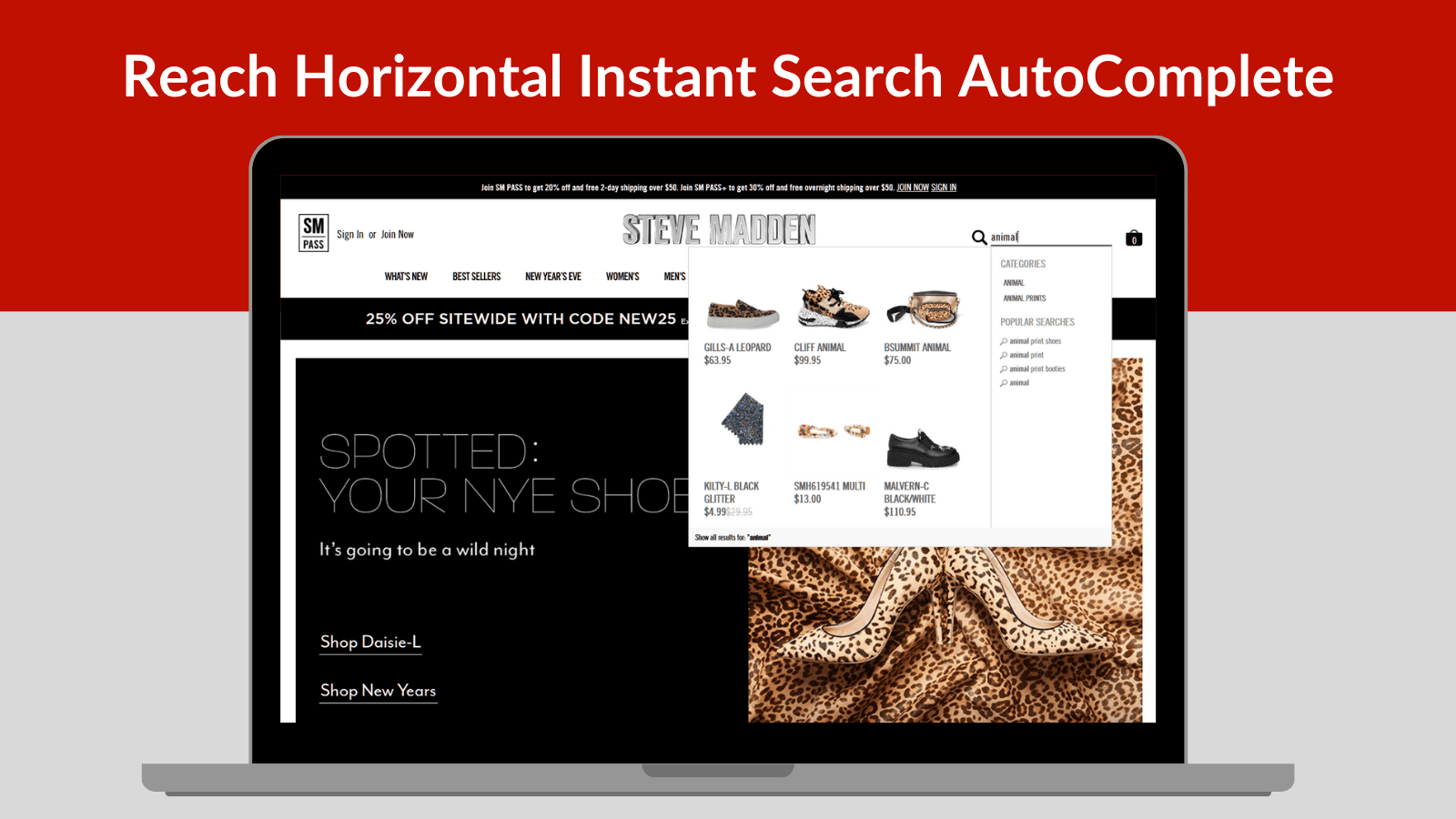This screenshot has height=819, width=1456.
Task: Select the ANIMAL PRINTS category suggestion
Action: (x=1025, y=298)
